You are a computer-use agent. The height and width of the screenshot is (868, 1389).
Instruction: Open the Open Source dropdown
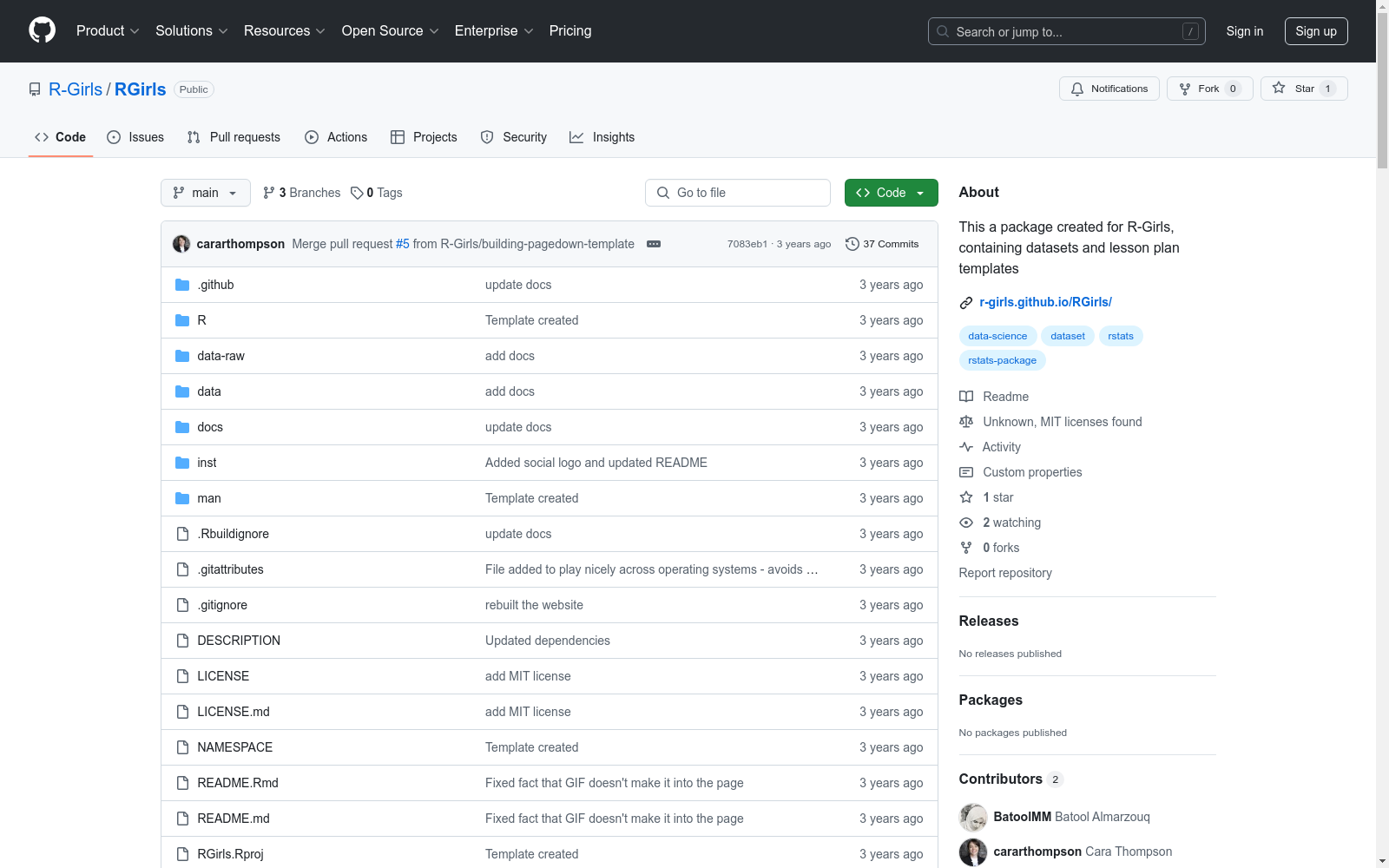[x=391, y=31]
